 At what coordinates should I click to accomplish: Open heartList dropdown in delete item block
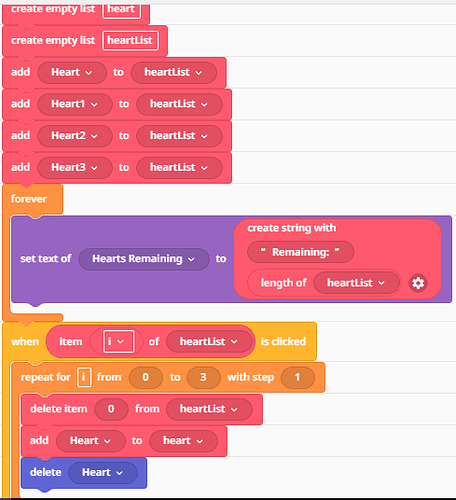pyautogui.click(x=209, y=409)
